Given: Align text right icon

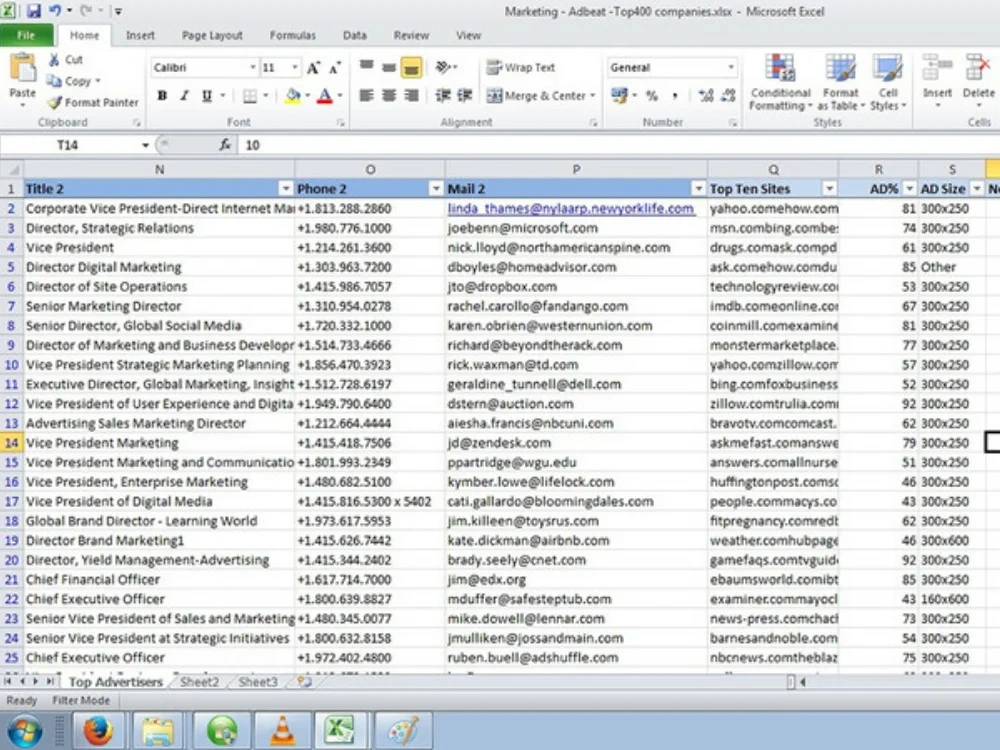Looking at the screenshot, I should [411, 96].
